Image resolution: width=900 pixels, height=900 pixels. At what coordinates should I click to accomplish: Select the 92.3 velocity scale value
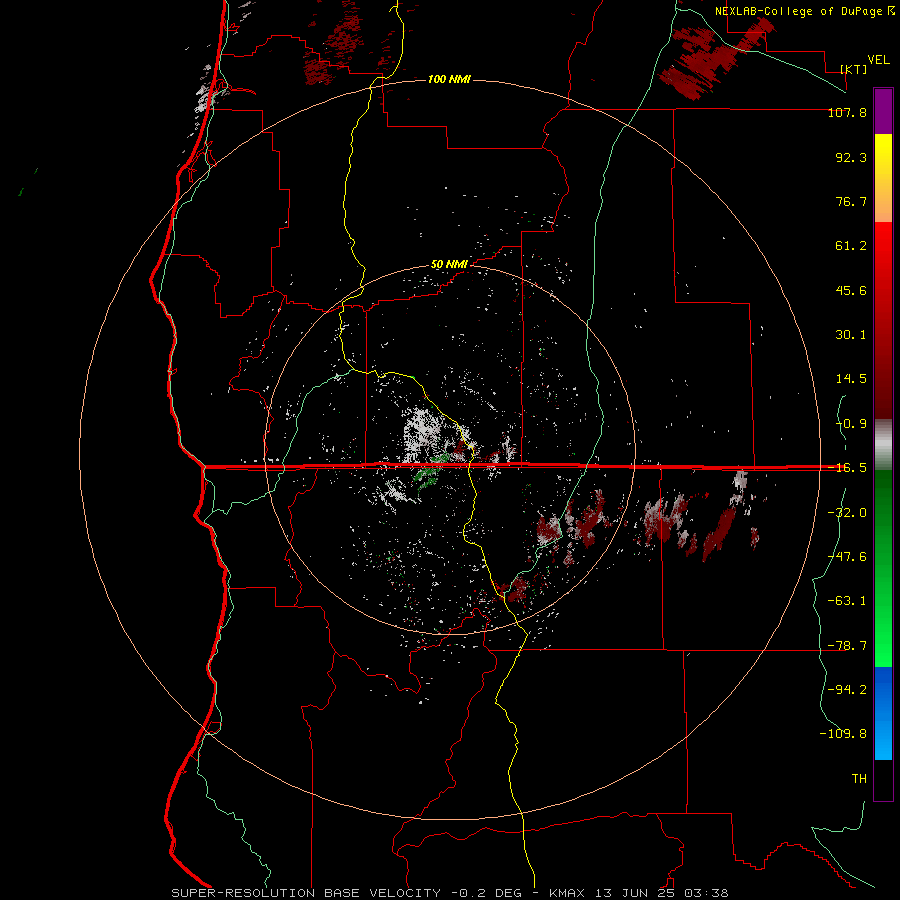[x=851, y=157]
